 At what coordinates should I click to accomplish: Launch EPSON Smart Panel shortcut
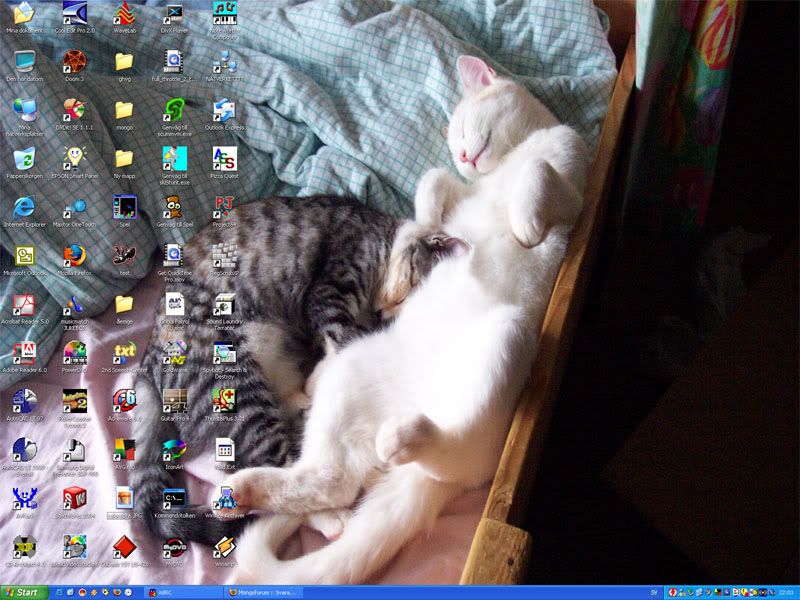[x=74, y=159]
